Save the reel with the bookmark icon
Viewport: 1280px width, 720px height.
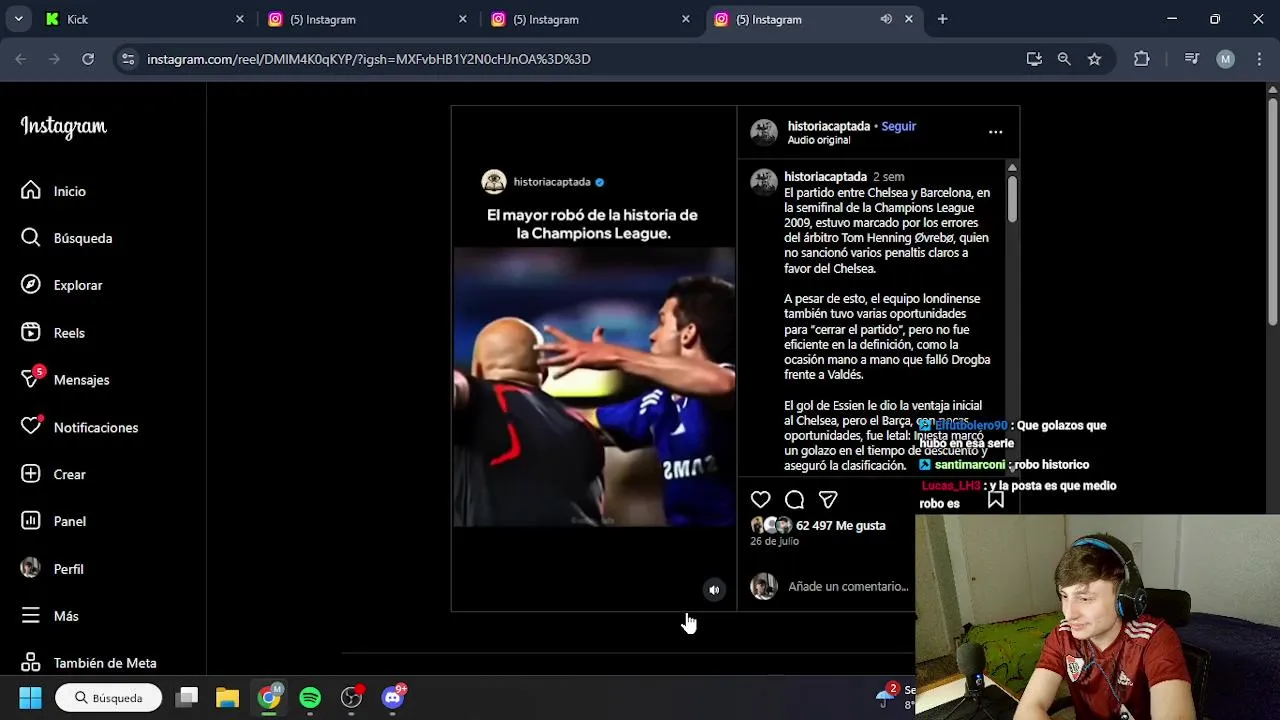click(x=996, y=499)
